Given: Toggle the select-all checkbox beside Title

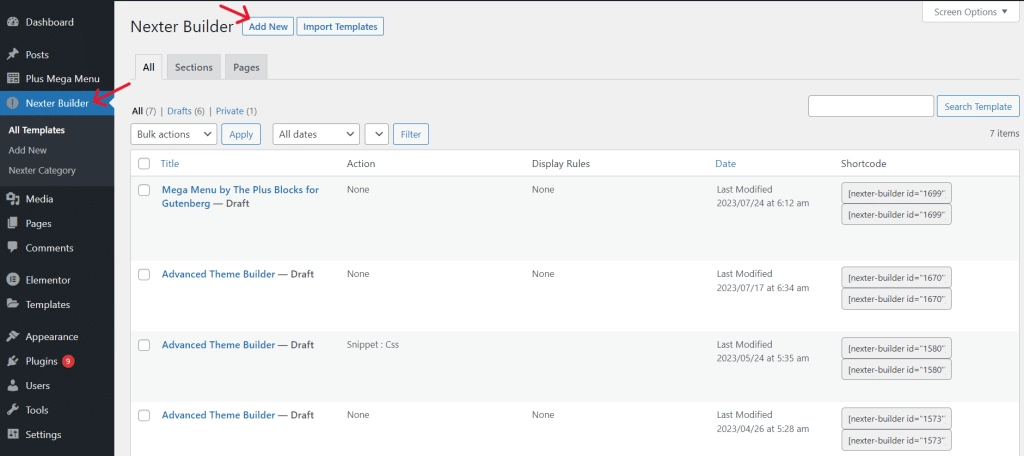Looking at the screenshot, I should pyautogui.click(x=144, y=164).
